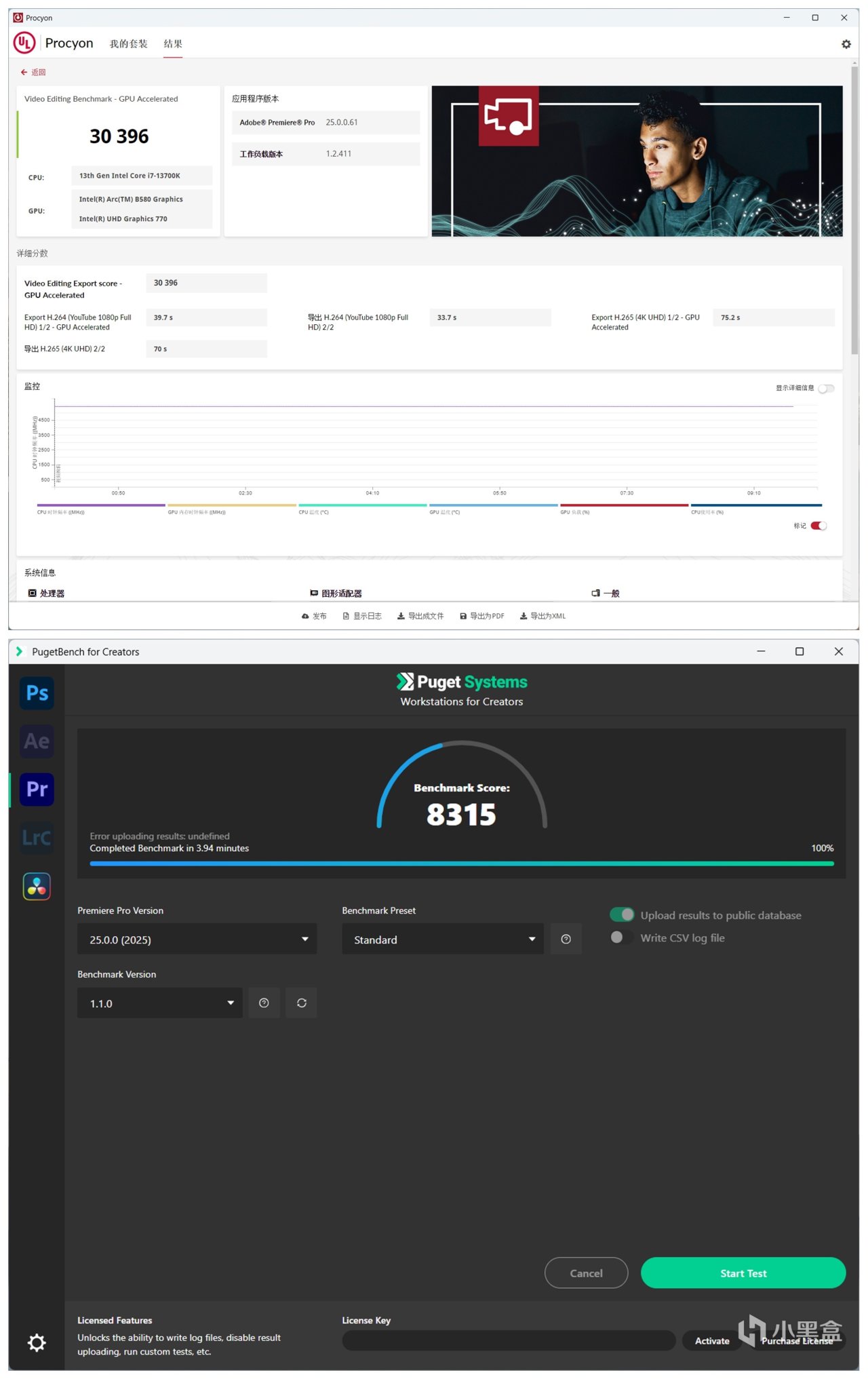
Task: Maximize the PugetBench for Creators window
Action: coord(800,651)
